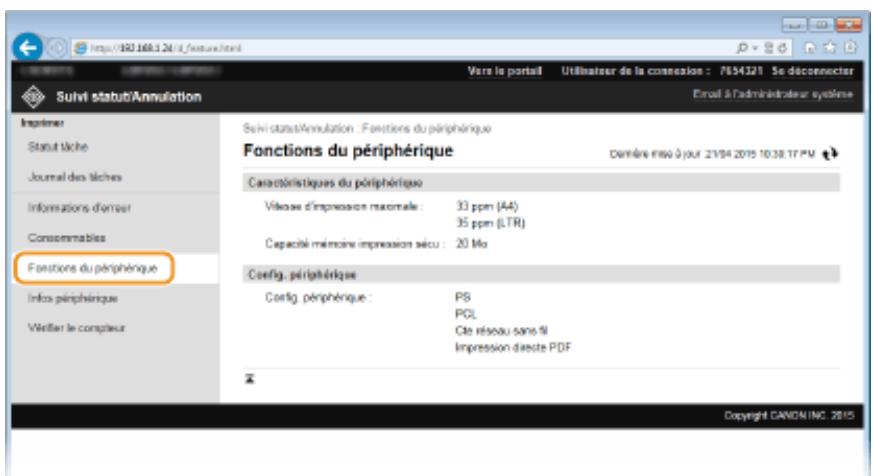Select Fonctions du périphérique in sidebar

[x=93, y=268]
